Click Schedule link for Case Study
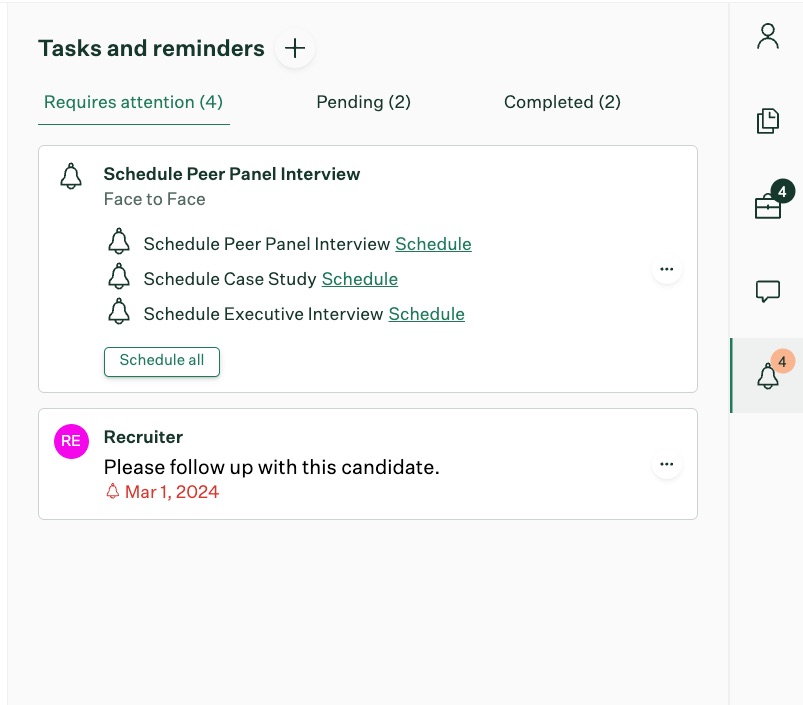This screenshot has height=705, width=803. tap(359, 279)
